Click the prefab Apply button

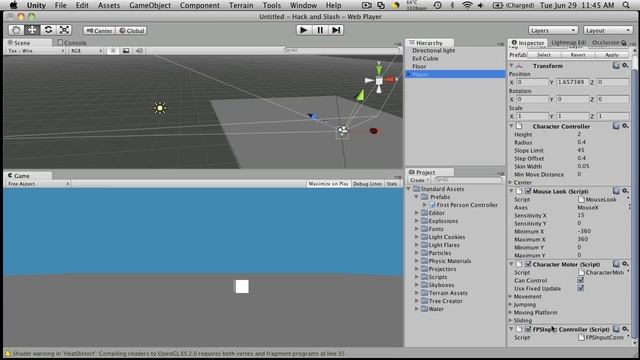pos(611,55)
